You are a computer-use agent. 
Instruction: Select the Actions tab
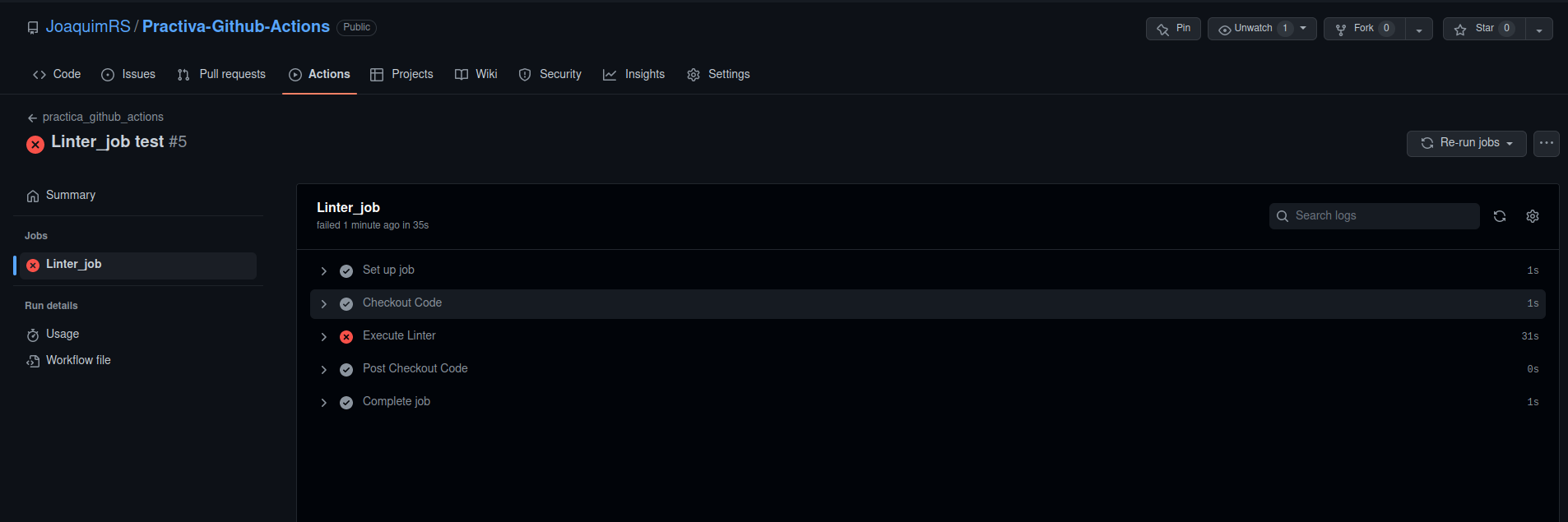tap(319, 74)
